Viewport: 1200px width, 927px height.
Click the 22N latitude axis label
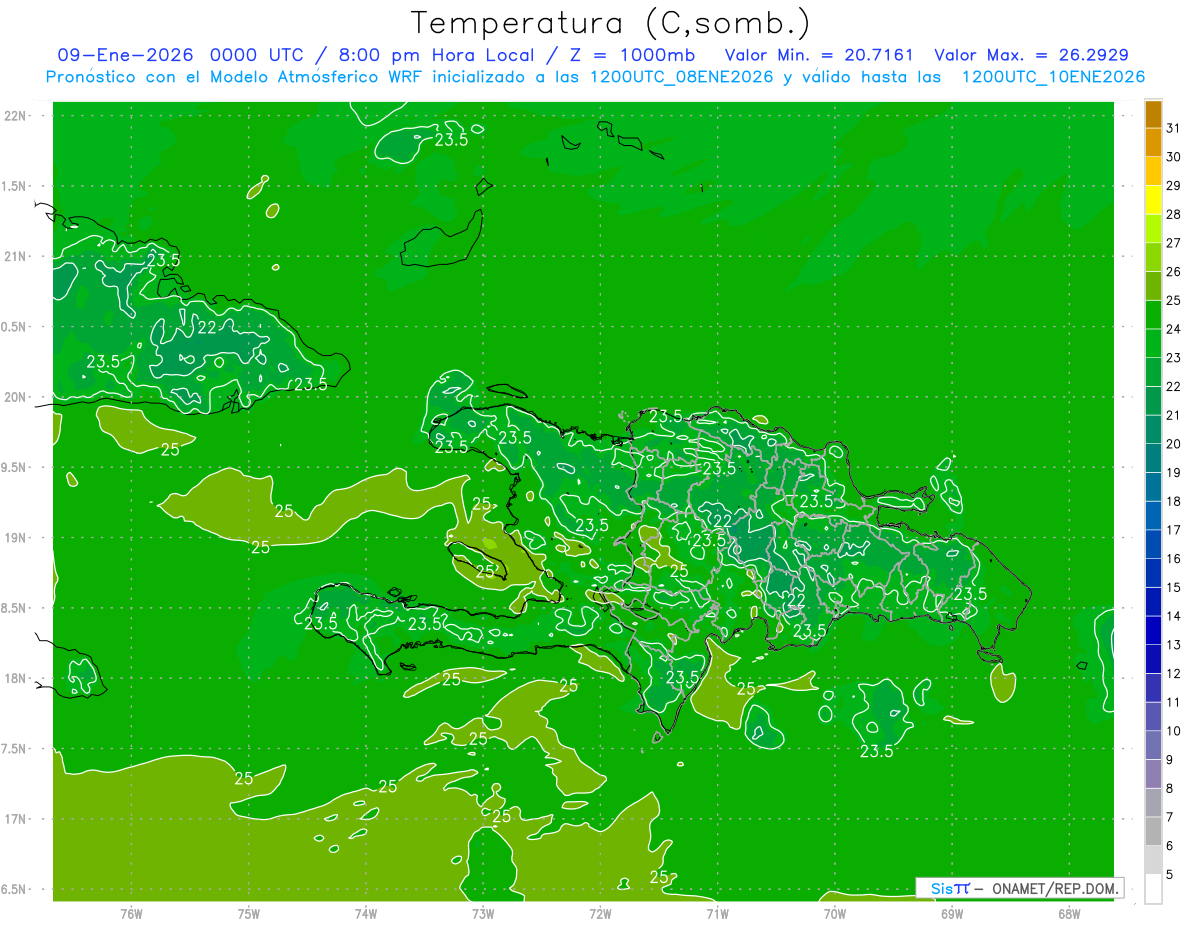point(15,116)
